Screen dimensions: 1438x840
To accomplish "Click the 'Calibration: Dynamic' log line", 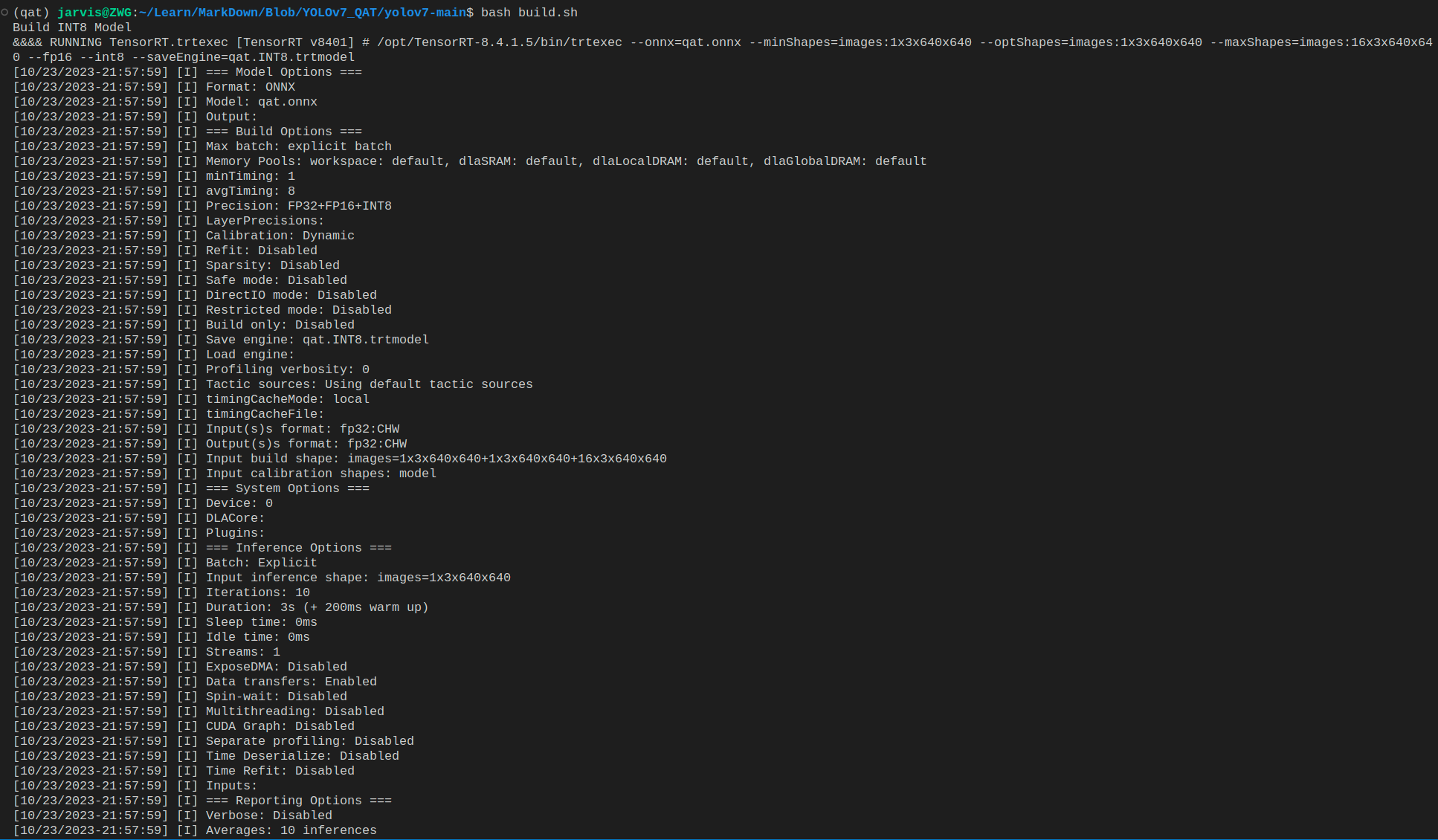I will coord(280,236).
